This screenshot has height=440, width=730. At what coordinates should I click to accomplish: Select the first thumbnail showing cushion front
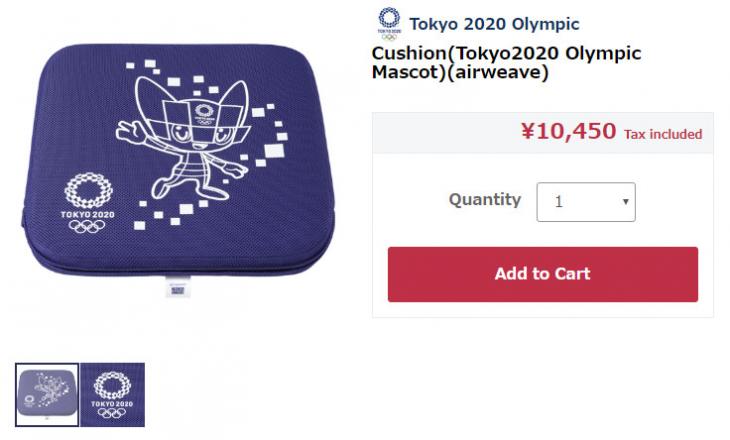tap(47, 394)
